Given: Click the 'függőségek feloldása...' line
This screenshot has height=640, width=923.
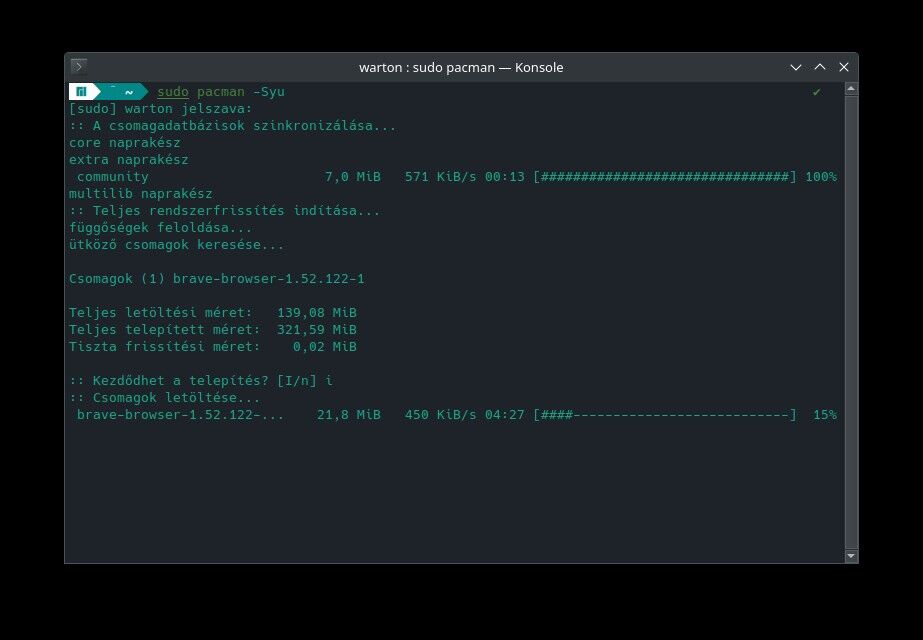Looking at the screenshot, I should click(161, 228).
